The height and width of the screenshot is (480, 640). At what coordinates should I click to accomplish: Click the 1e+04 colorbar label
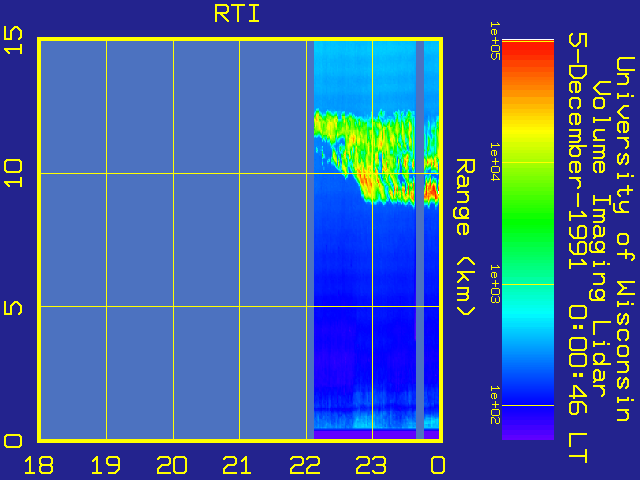(x=495, y=162)
